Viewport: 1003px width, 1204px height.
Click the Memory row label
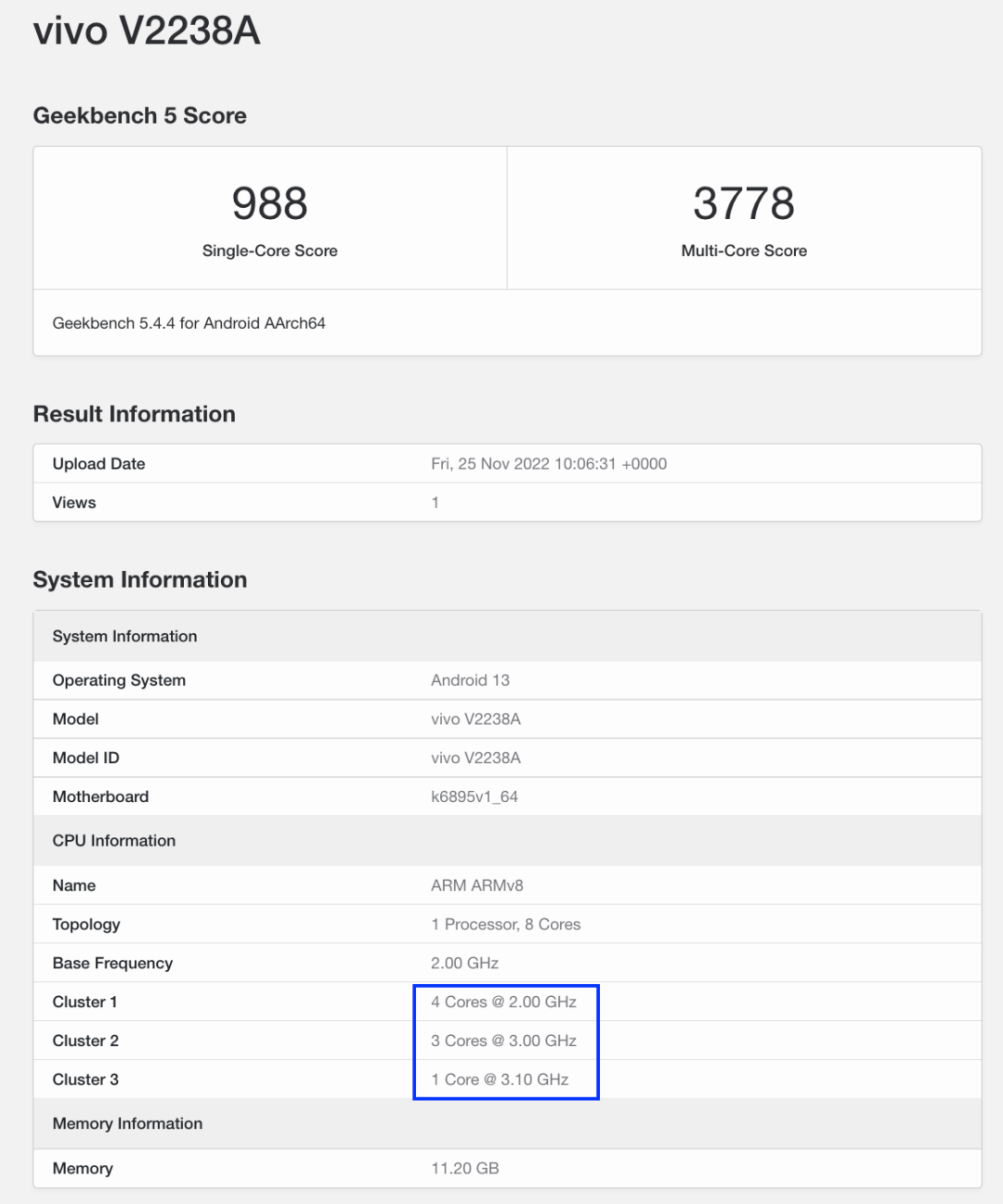click(83, 1169)
